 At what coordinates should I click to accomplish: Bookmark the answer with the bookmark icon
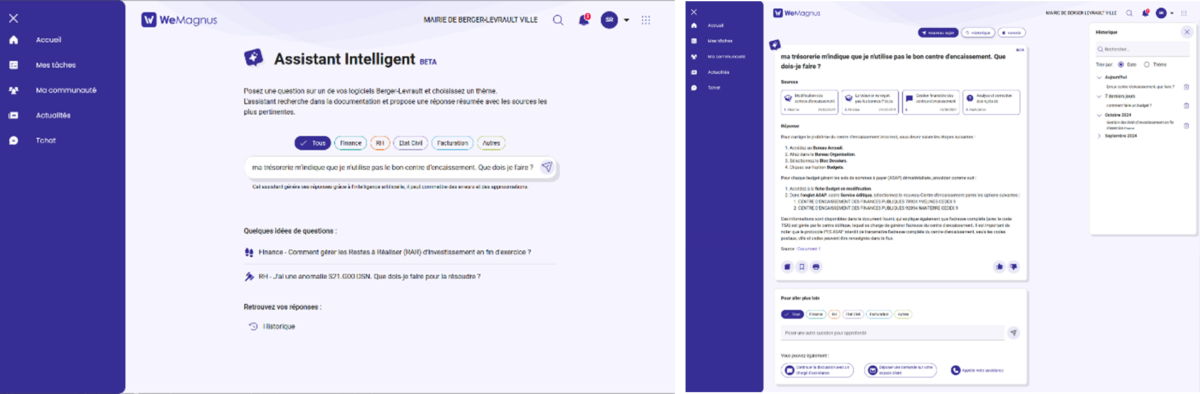tap(802, 267)
